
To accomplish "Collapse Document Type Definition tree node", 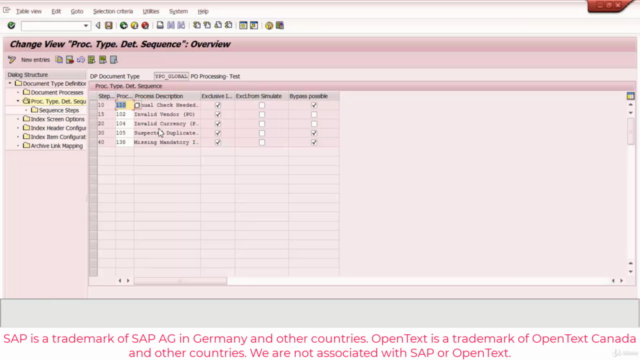I will (x=10, y=83).
